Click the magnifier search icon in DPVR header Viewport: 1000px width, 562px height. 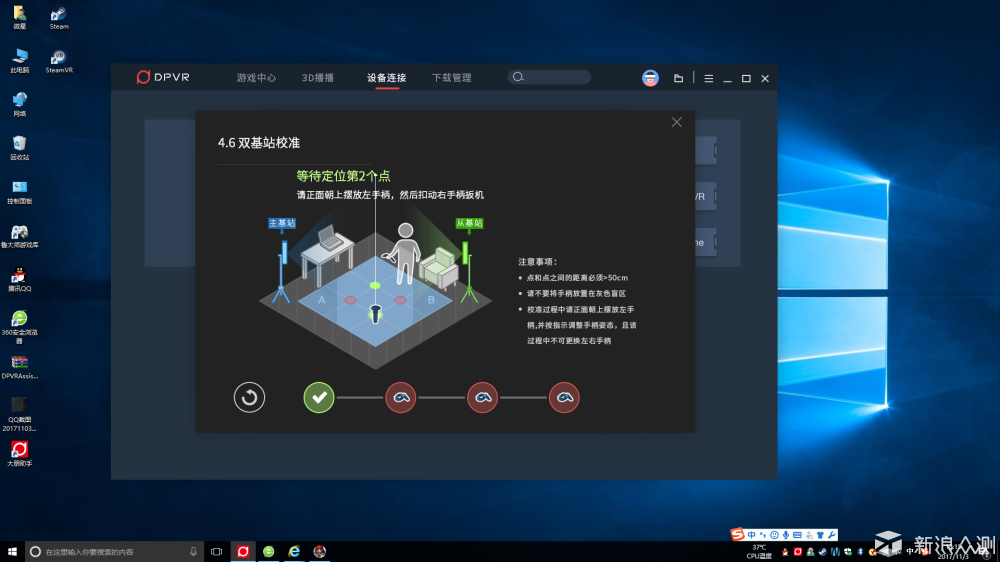click(518, 77)
